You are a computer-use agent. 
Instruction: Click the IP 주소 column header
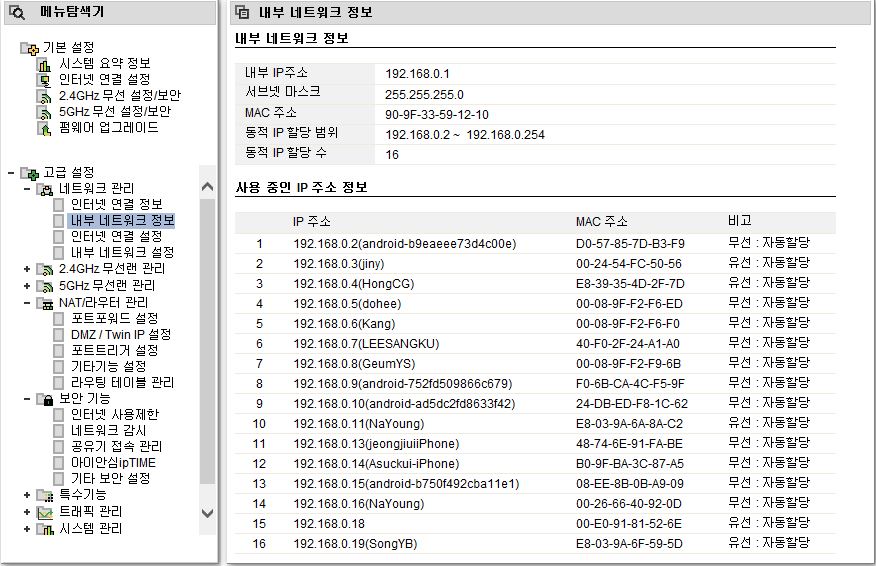312,222
